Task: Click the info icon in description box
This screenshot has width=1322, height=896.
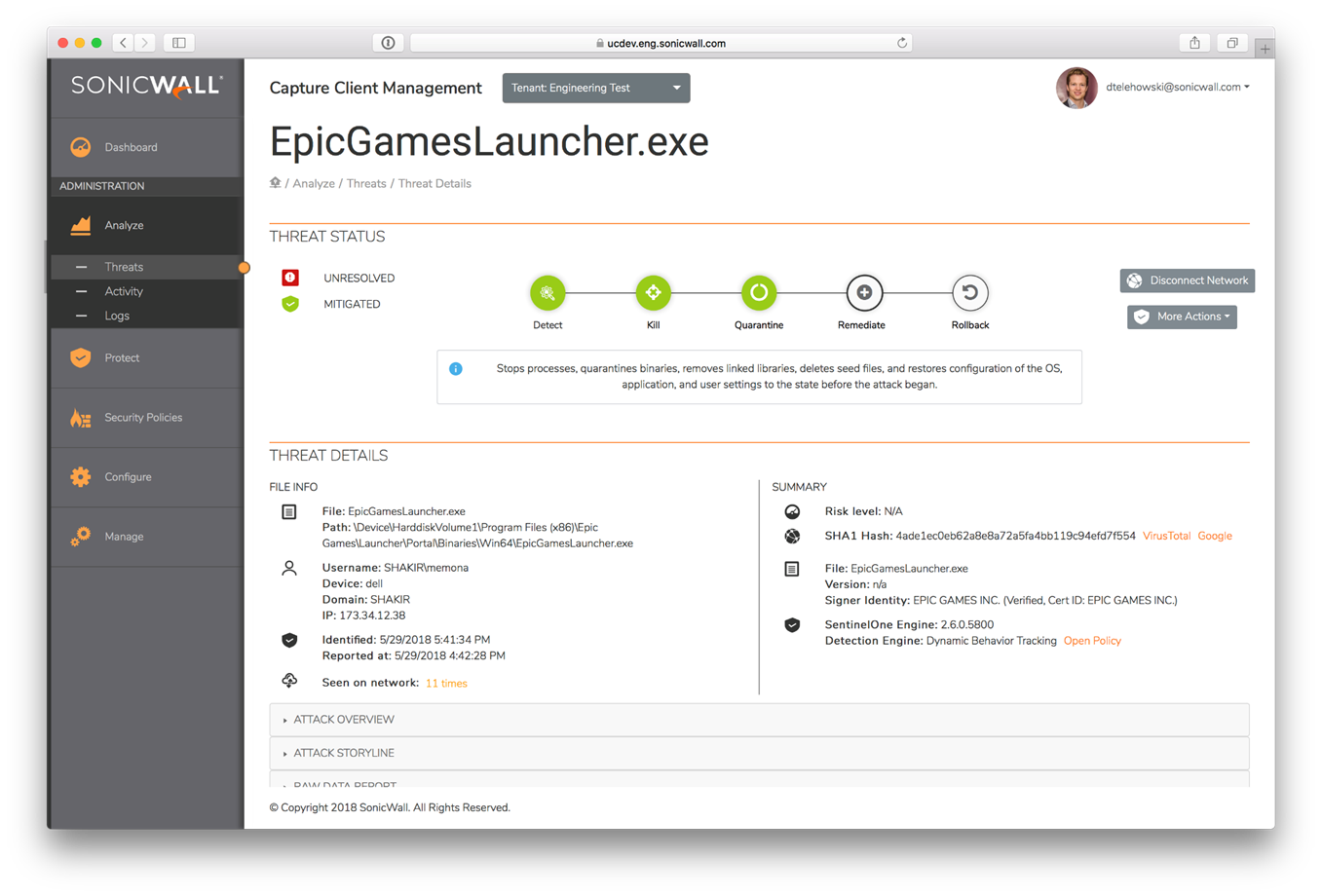Action: tap(456, 369)
